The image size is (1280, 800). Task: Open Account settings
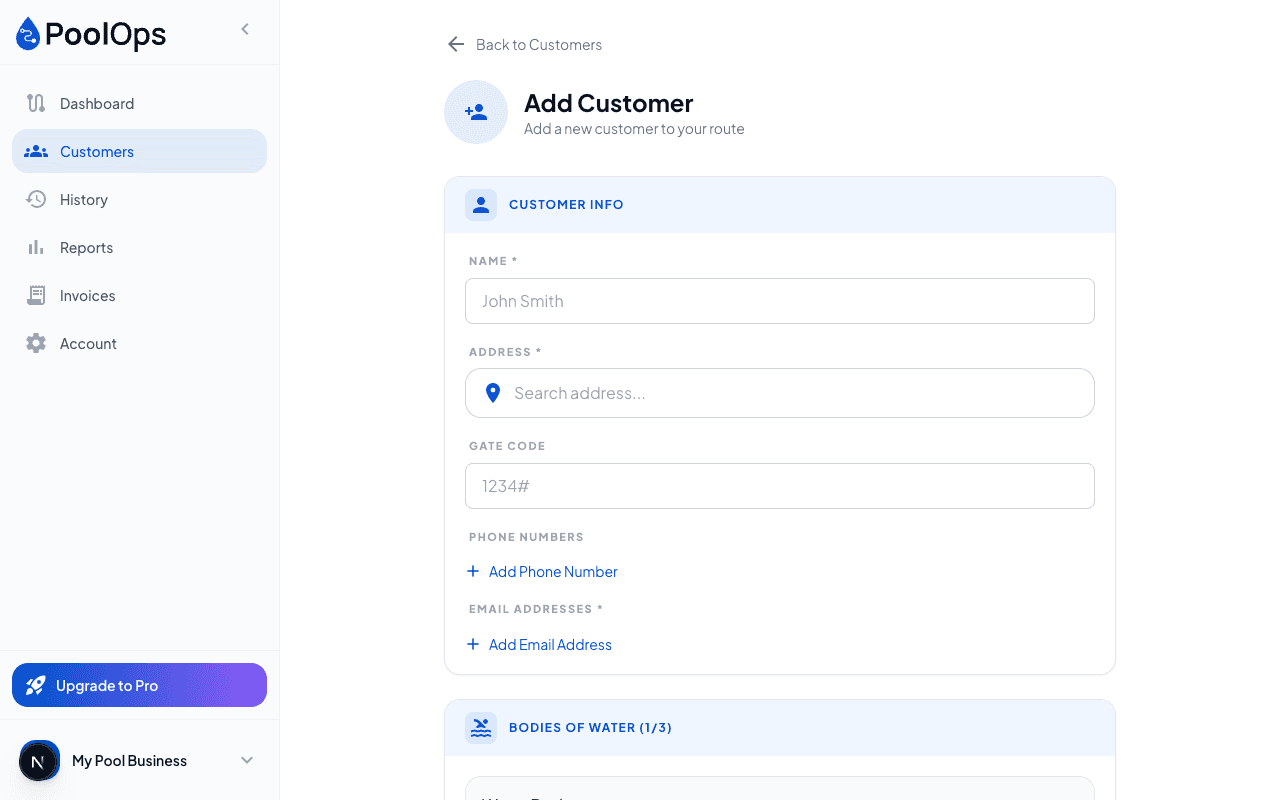point(88,343)
